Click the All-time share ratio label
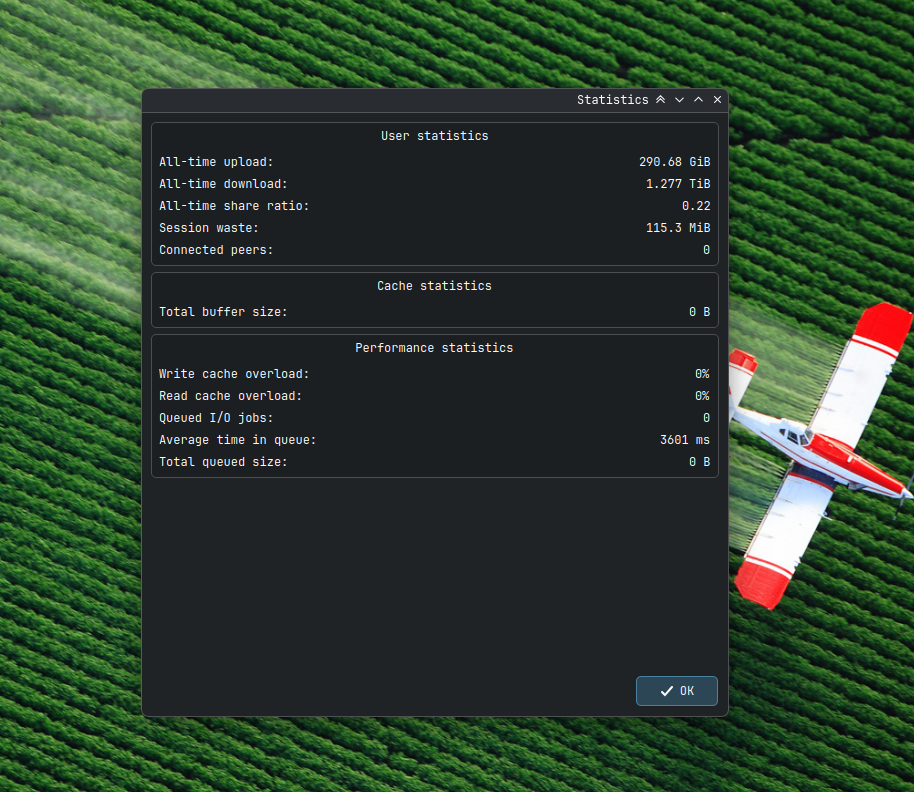The width and height of the screenshot is (914, 792). click(234, 206)
